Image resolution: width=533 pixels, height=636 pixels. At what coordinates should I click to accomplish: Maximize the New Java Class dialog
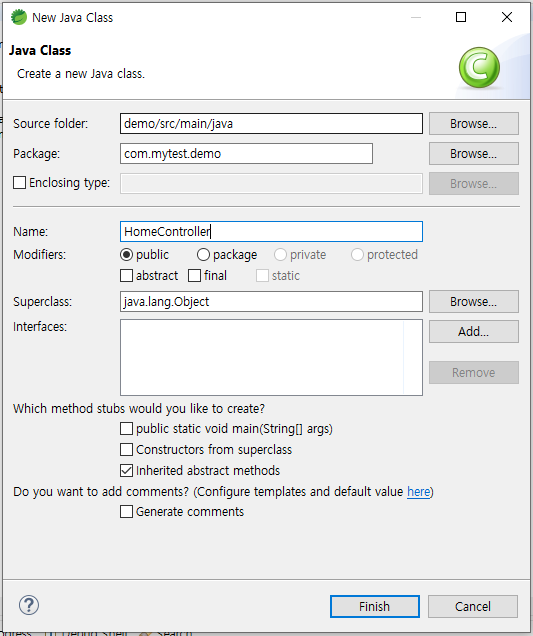[461, 17]
